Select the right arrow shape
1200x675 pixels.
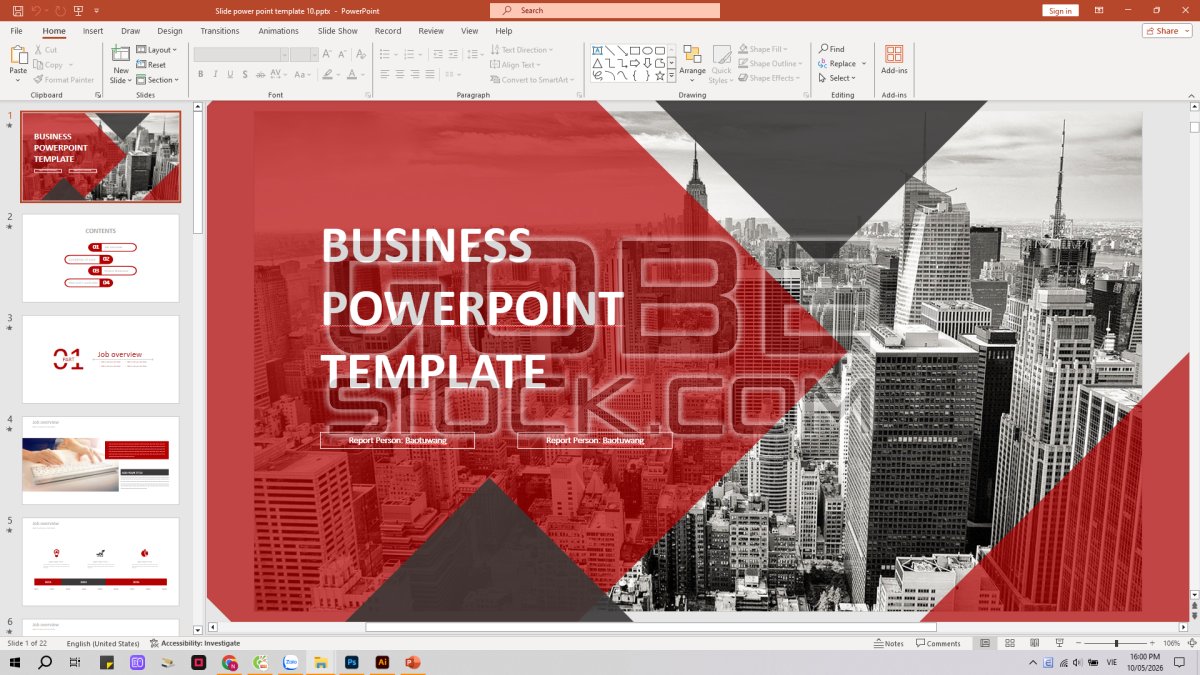(x=634, y=63)
